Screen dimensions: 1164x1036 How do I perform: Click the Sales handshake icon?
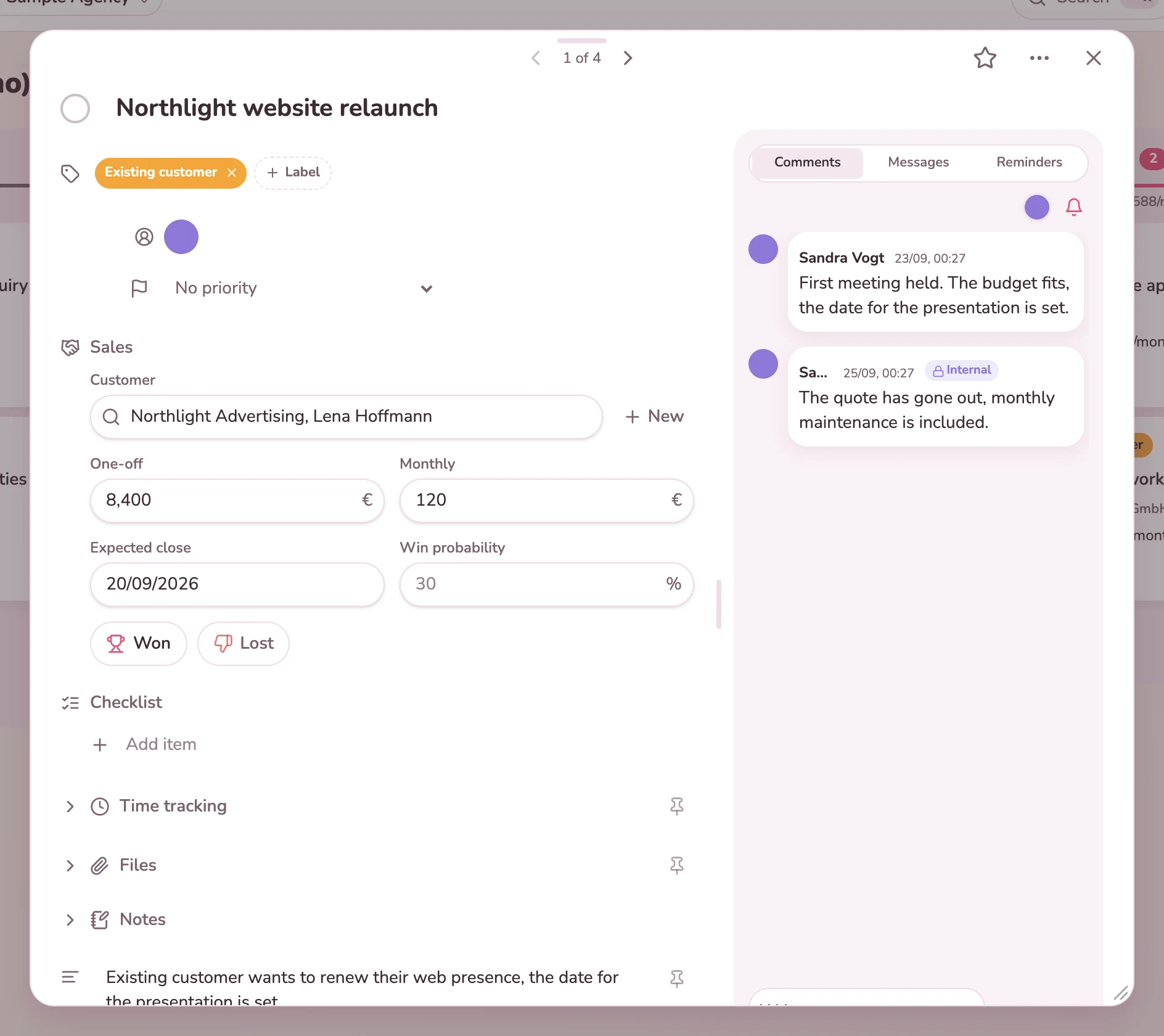pyautogui.click(x=70, y=347)
